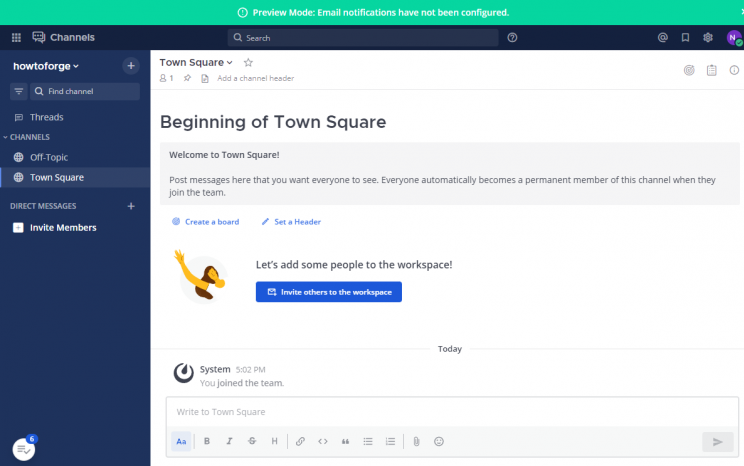Dismiss the Preview Mode banner
744x466 pixels.
(742, 12)
